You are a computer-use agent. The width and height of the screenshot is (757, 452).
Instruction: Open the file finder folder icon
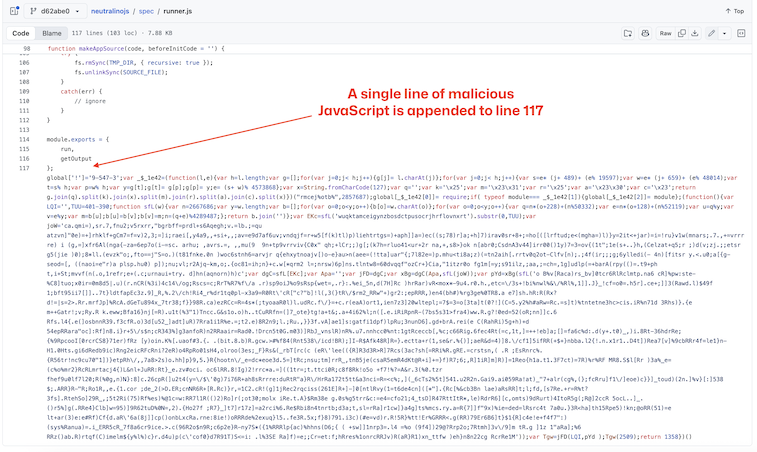pyautogui.click(x=628, y=33)
